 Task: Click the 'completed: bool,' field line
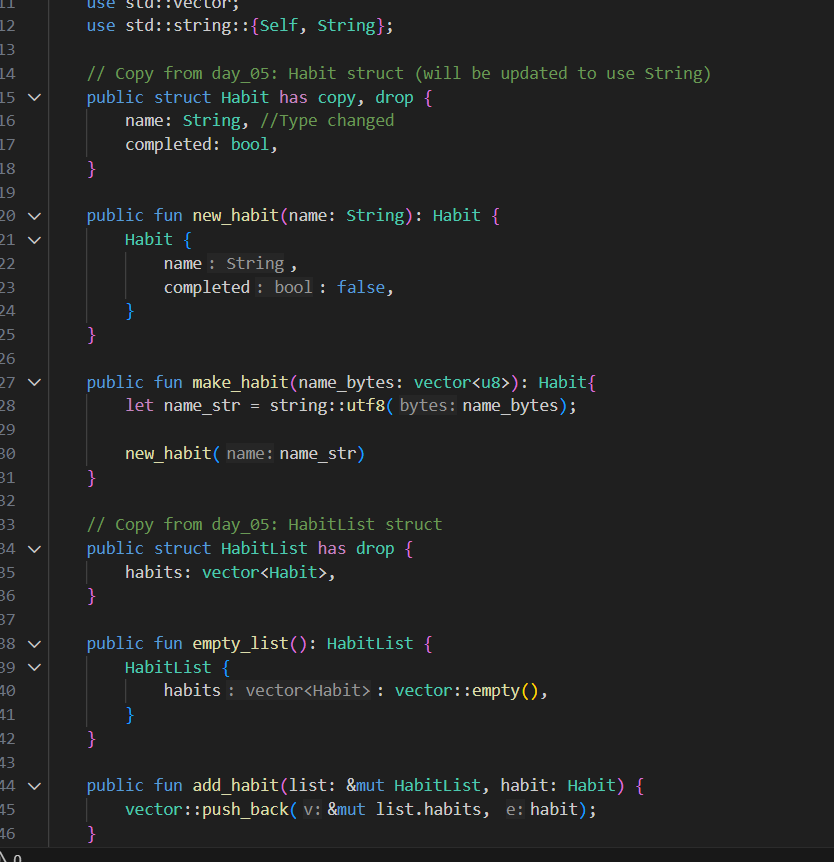pyautogui.click(x=201, y=145)
